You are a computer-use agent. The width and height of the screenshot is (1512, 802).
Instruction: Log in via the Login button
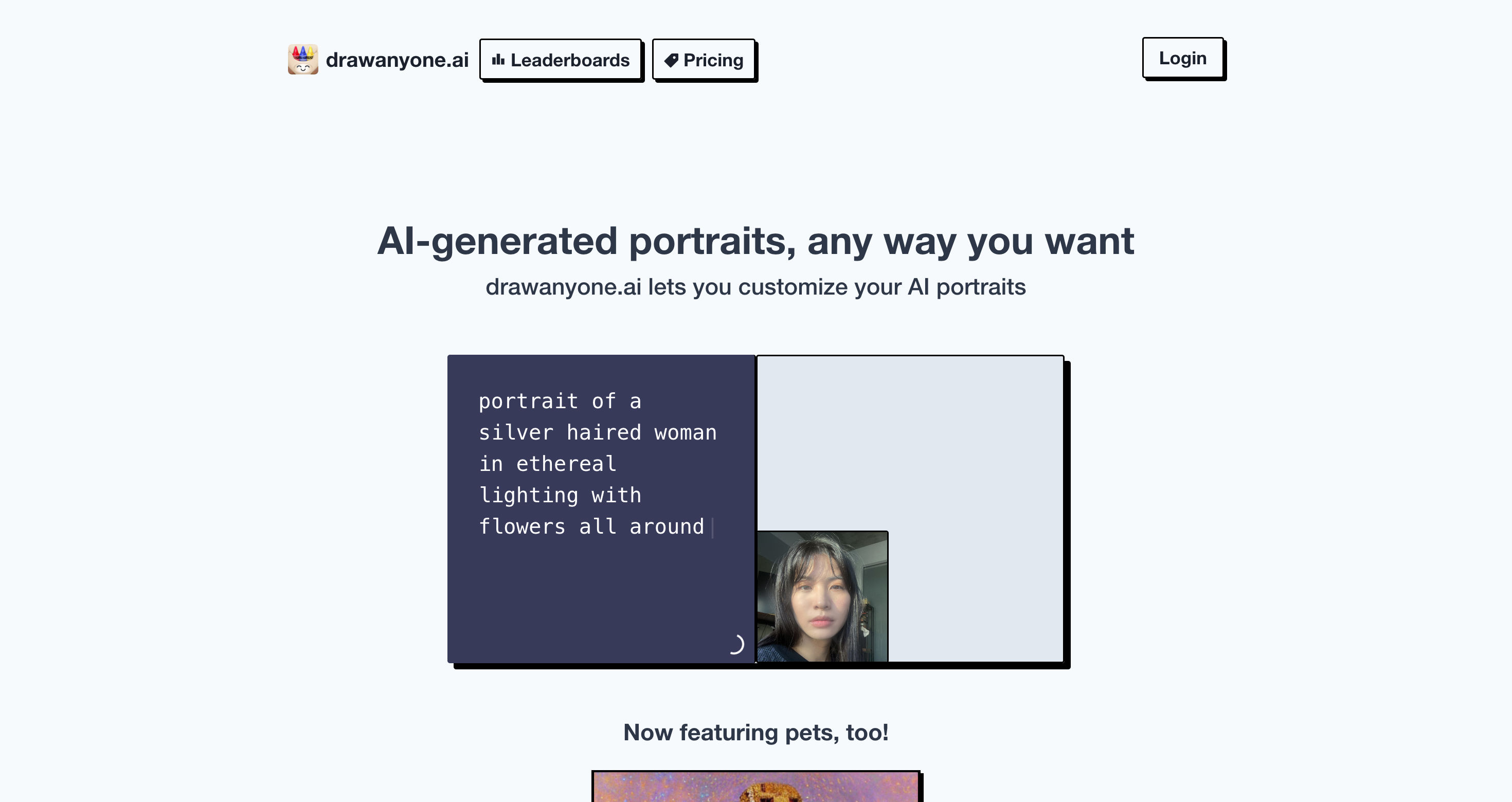click(1182, 58)
